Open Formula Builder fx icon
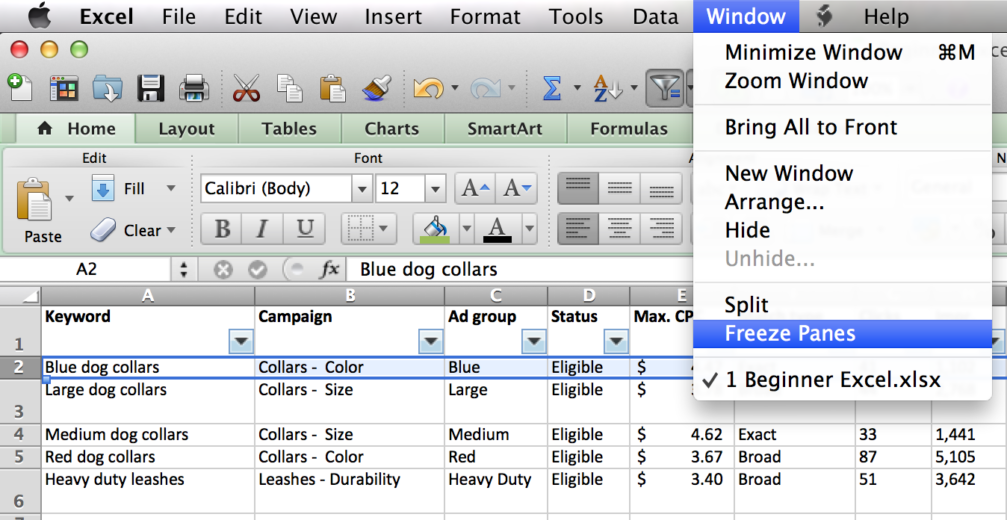Image resolution: width=1007 pixels, height=520 pixels. tap(329, 270)
